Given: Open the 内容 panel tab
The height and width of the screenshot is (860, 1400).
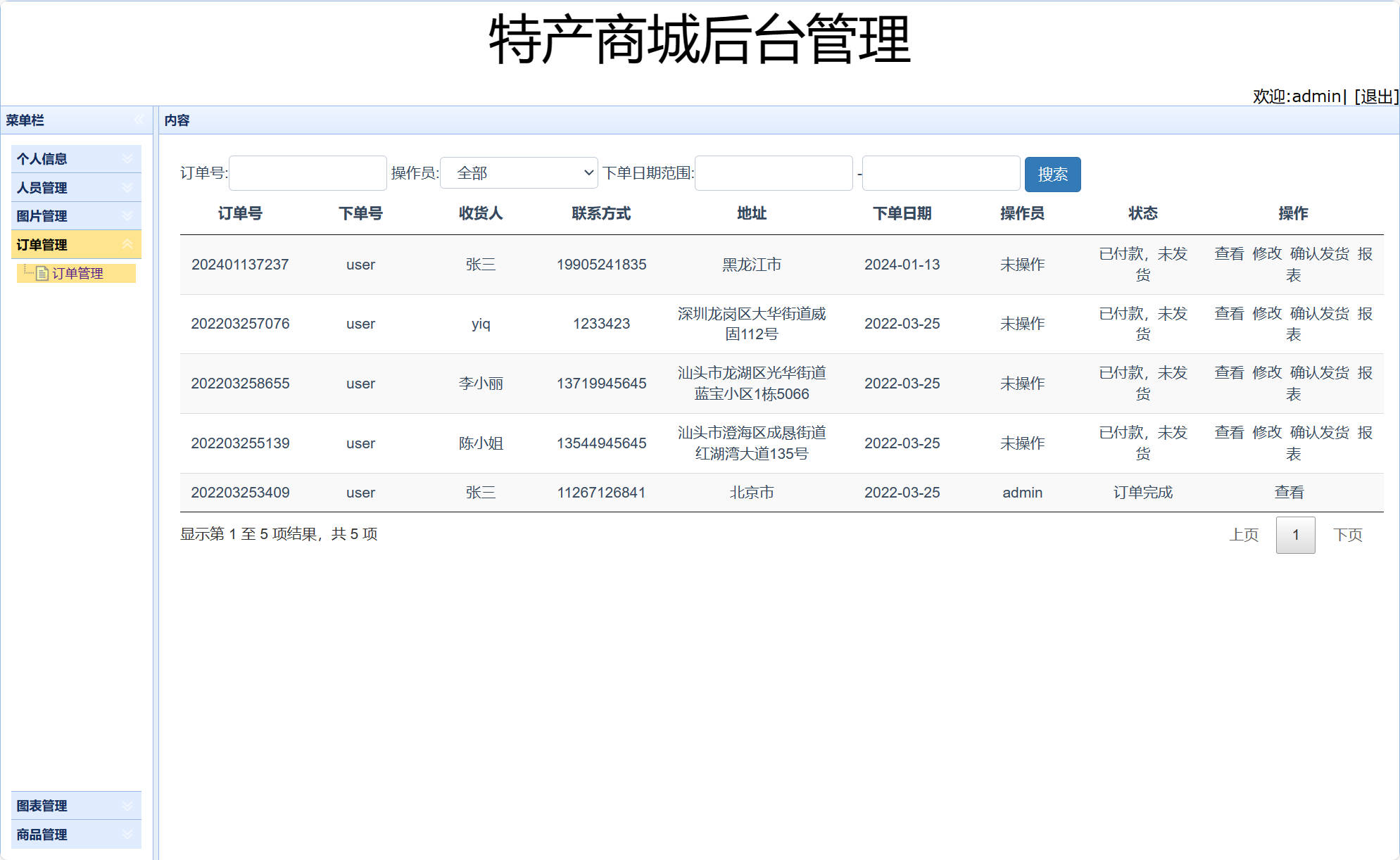Looking at the screenshot, I should 177,120.
